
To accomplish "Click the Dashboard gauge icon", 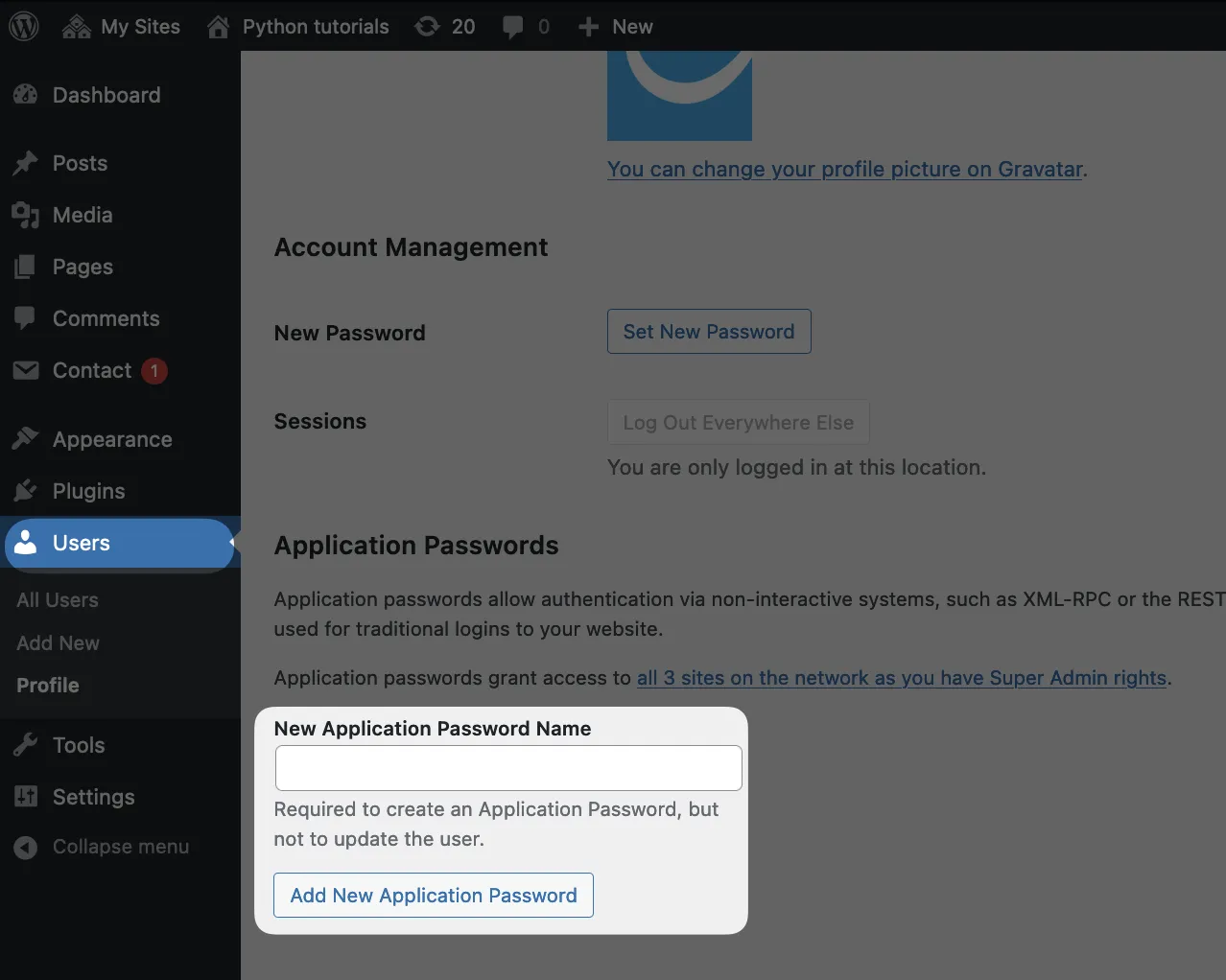I will click(x=26, y=94).
